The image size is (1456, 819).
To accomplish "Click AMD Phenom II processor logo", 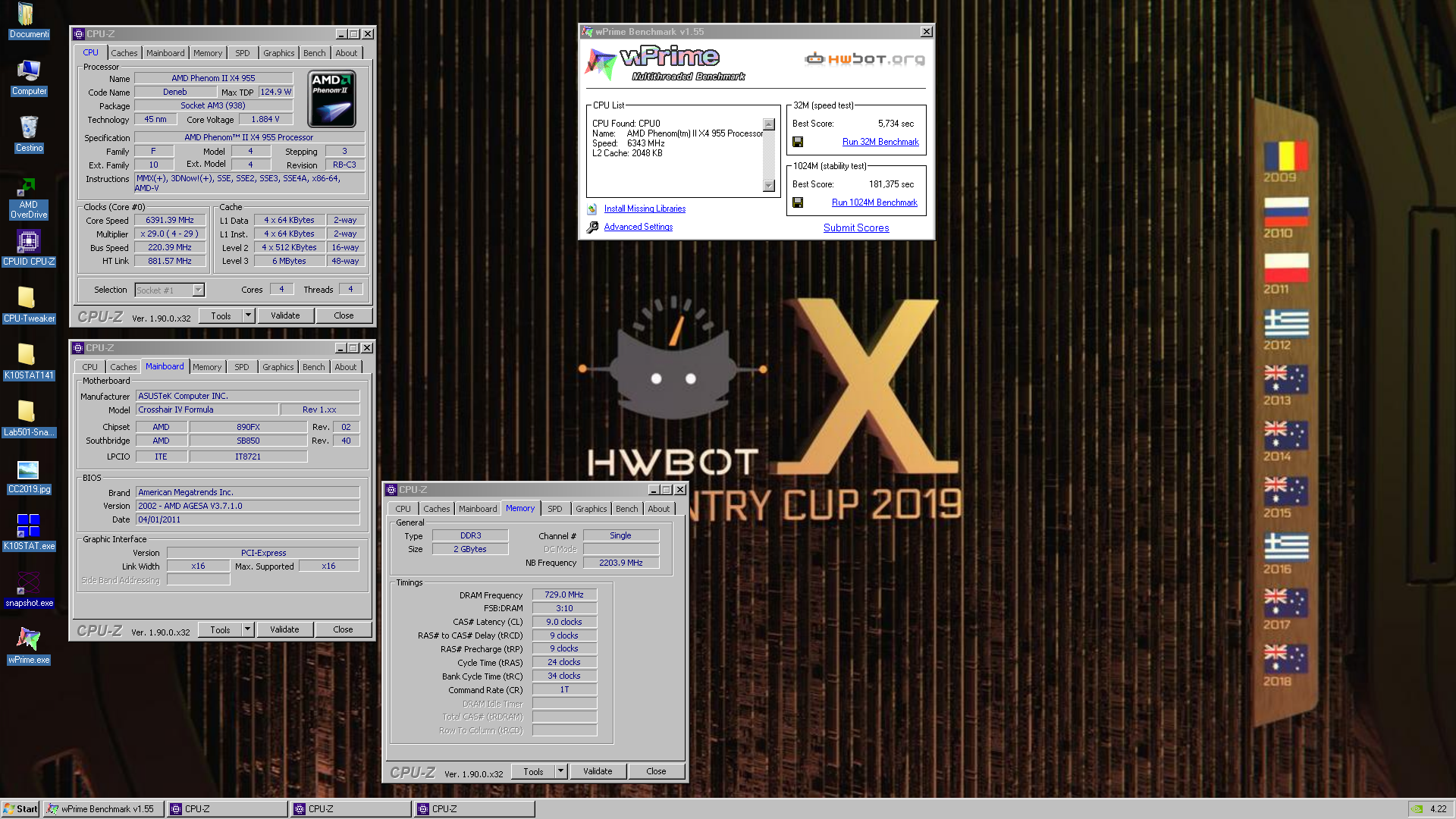I will coord(332,99).
